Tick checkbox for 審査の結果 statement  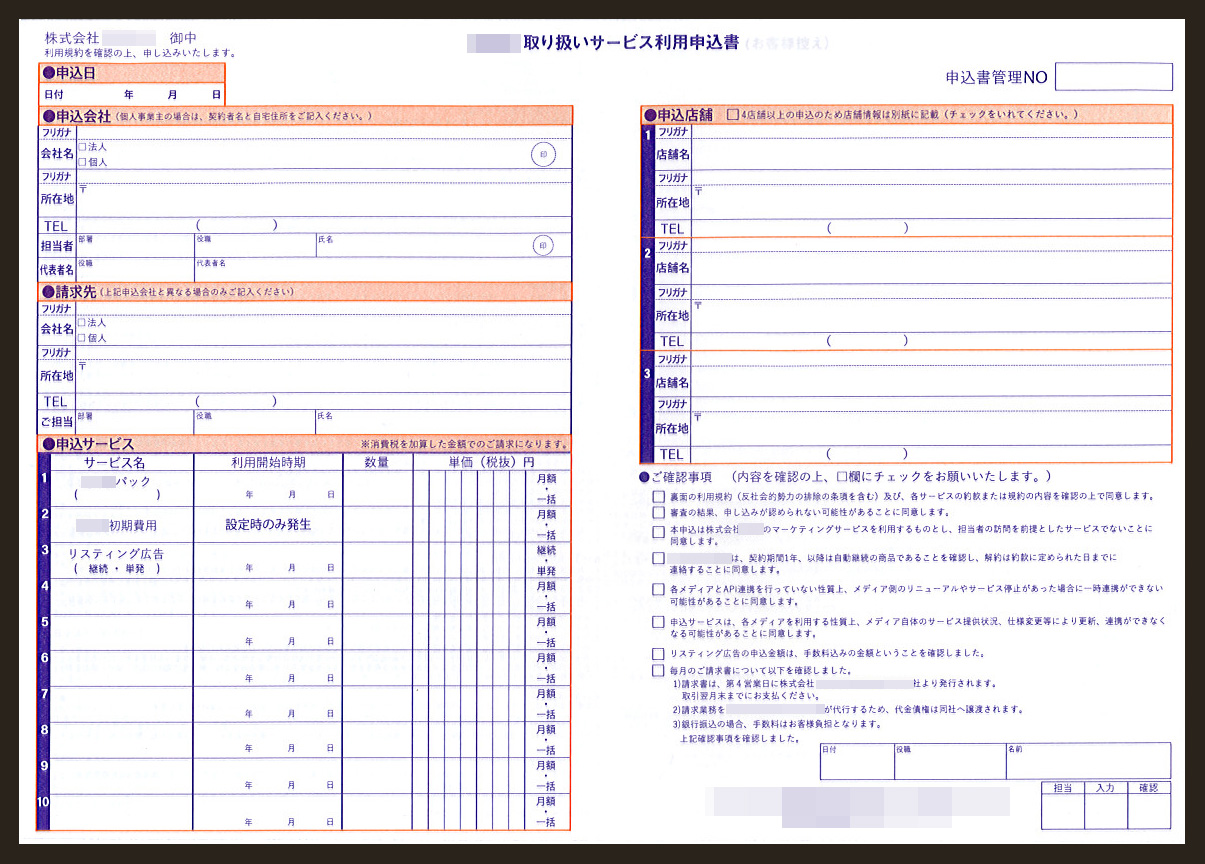pos(658,513)
